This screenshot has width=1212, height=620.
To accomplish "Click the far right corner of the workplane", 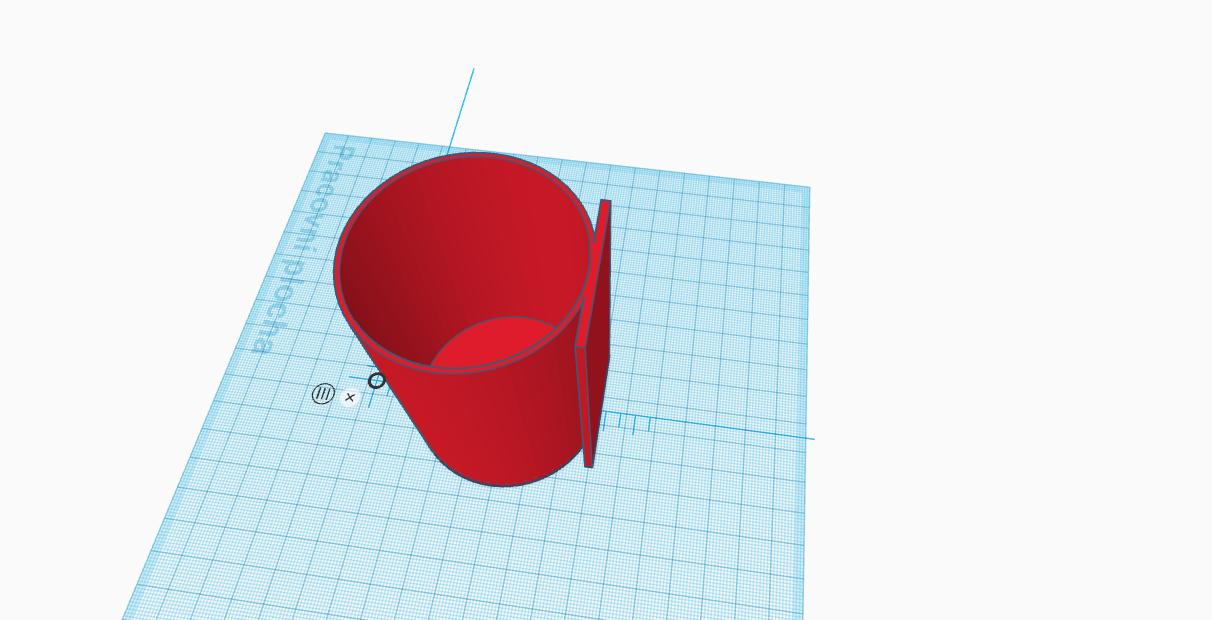I will tap(806, 189).
